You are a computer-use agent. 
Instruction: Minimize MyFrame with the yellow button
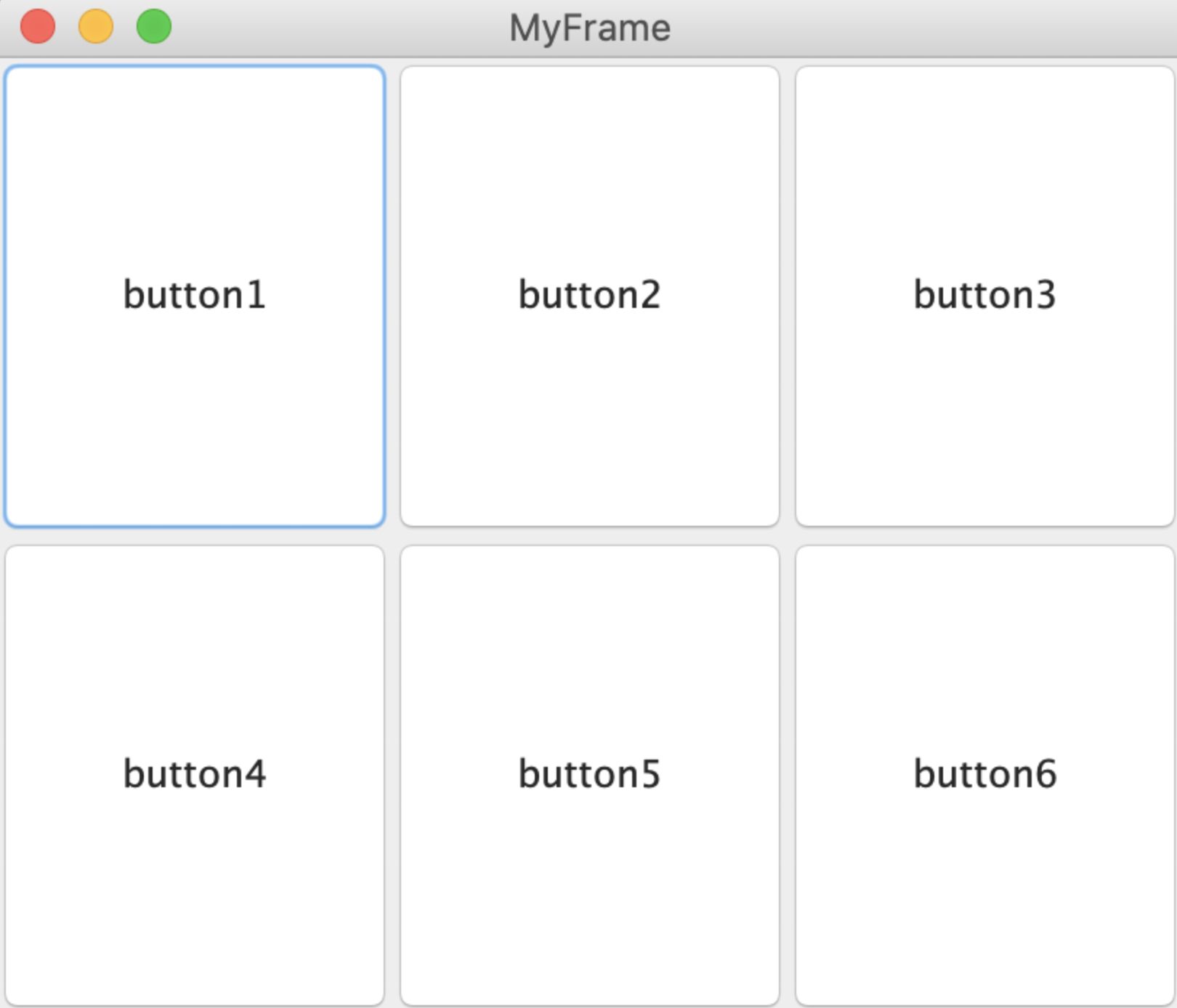(96, 27)
